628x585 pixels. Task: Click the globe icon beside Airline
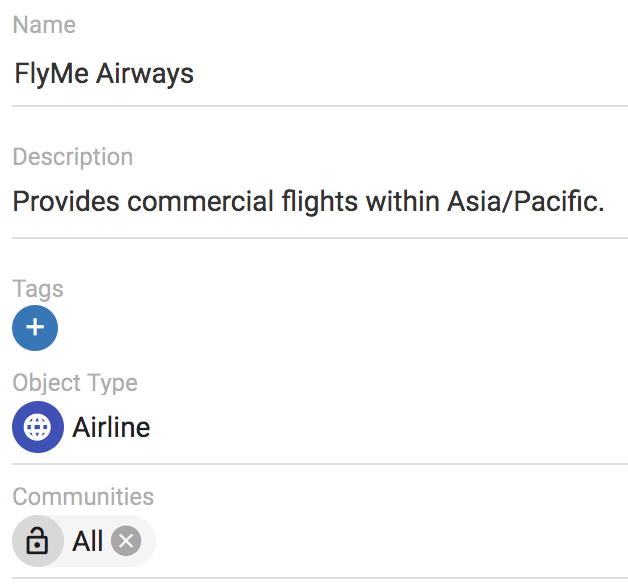37,428
